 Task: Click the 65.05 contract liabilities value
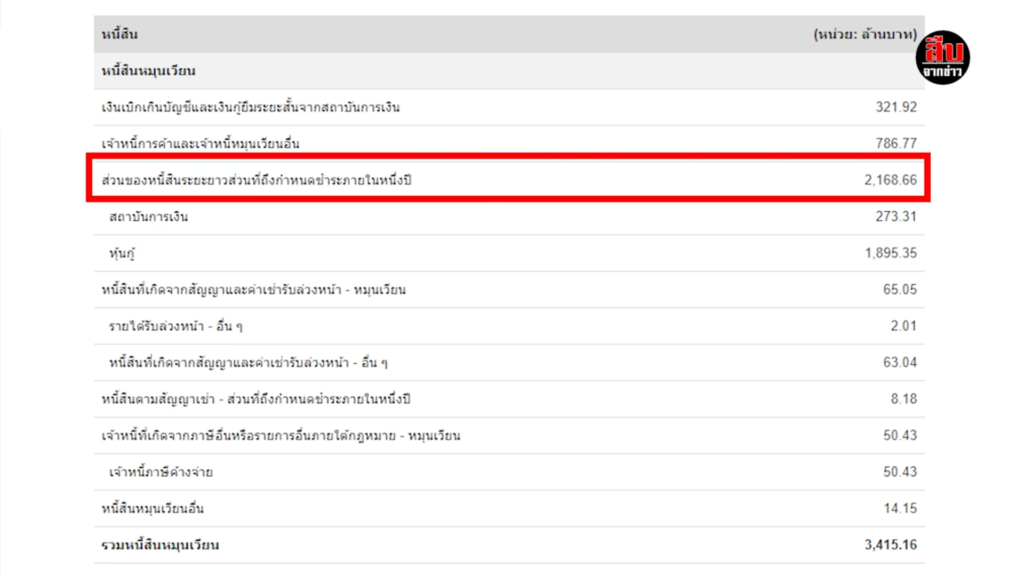tap(900, 289)
